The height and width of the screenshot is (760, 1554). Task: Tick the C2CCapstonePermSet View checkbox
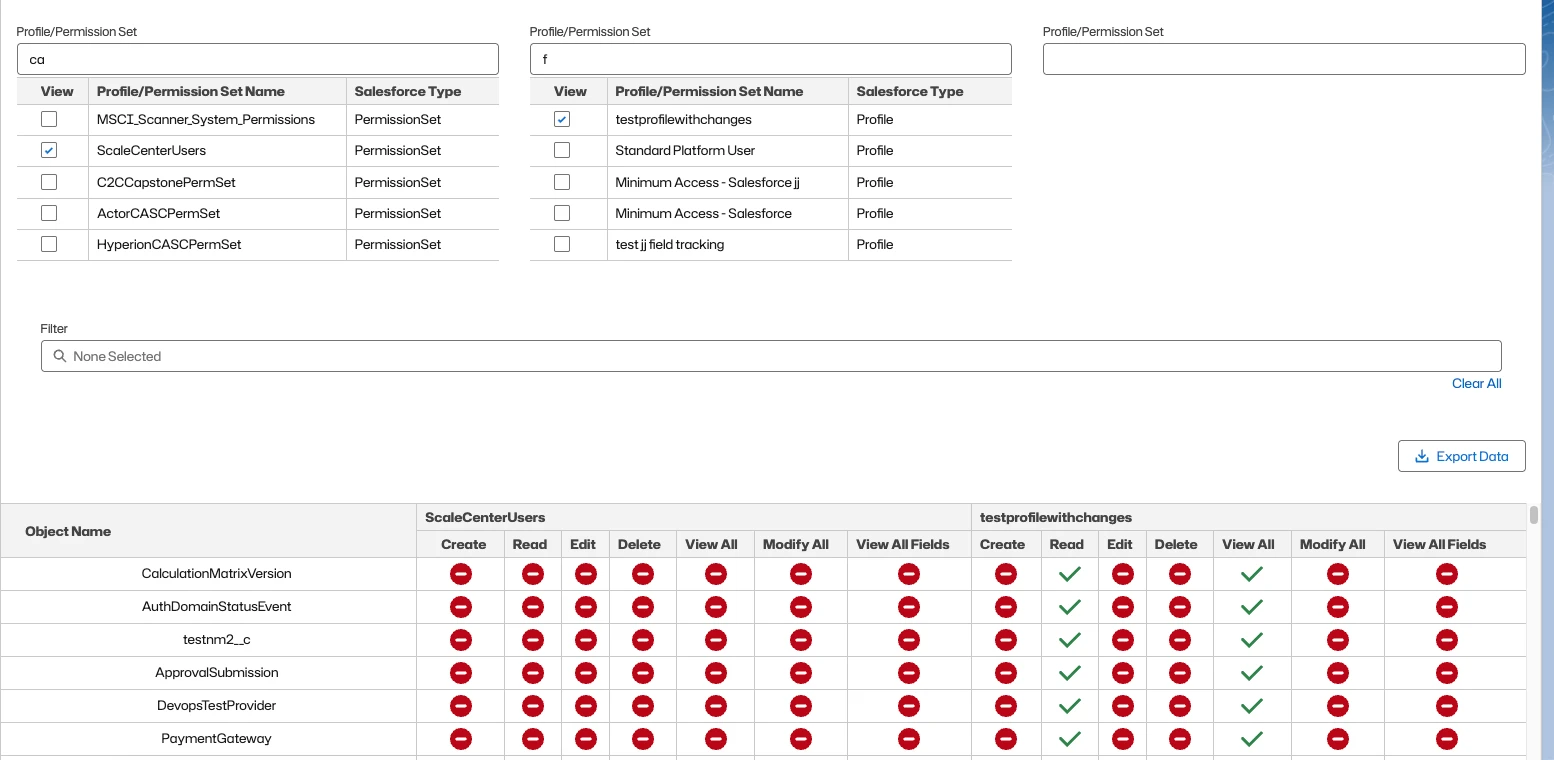49,182
